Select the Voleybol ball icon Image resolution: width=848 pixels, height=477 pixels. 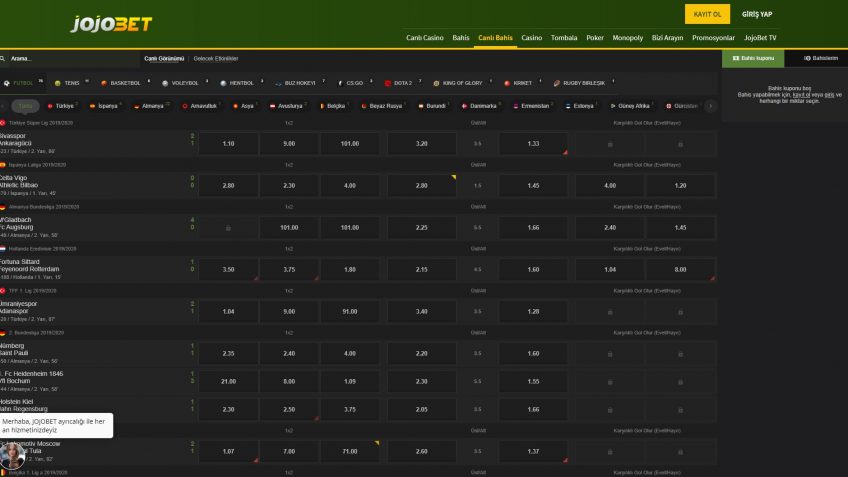[165, 83]
